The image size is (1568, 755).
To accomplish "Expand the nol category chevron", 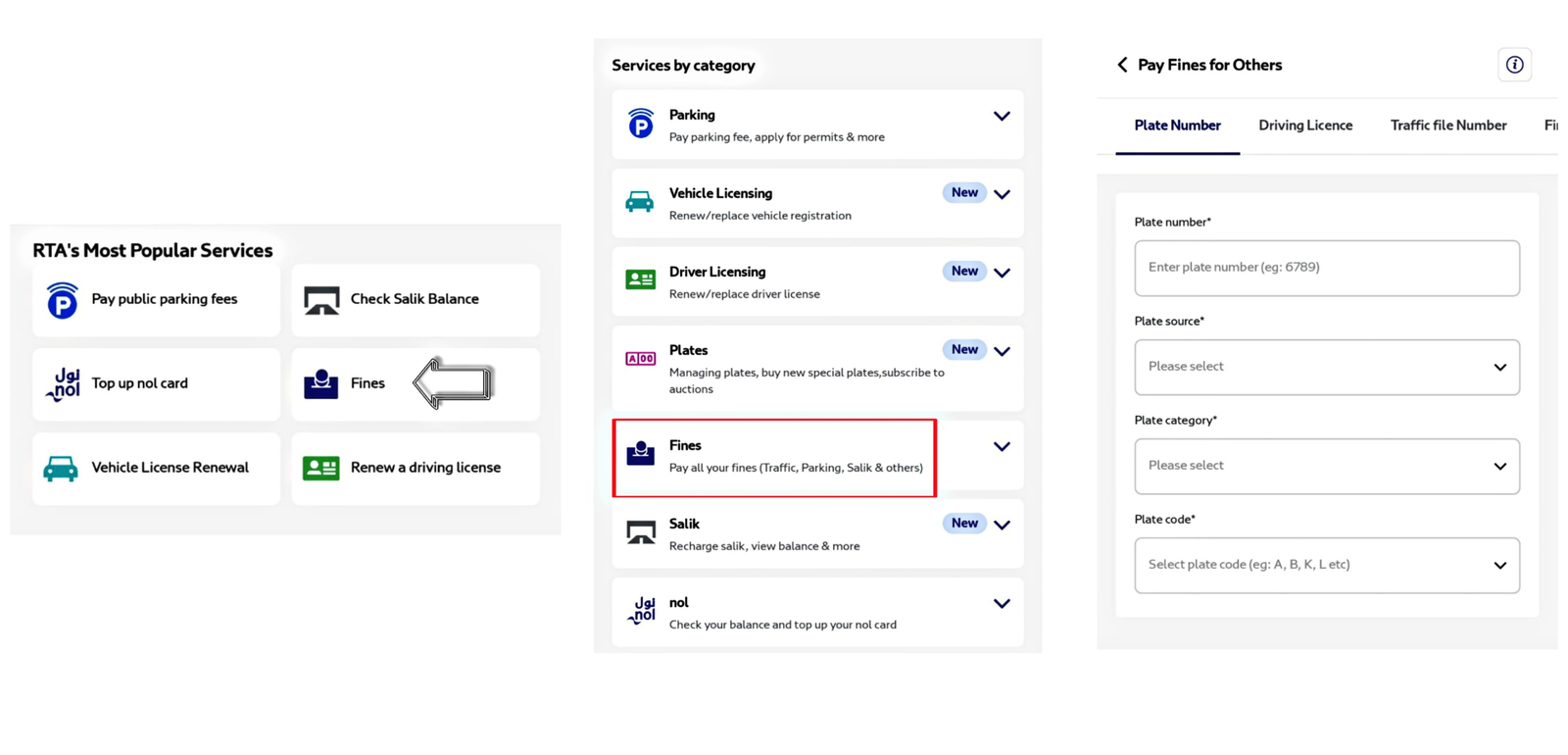I will pos(1002,603).
